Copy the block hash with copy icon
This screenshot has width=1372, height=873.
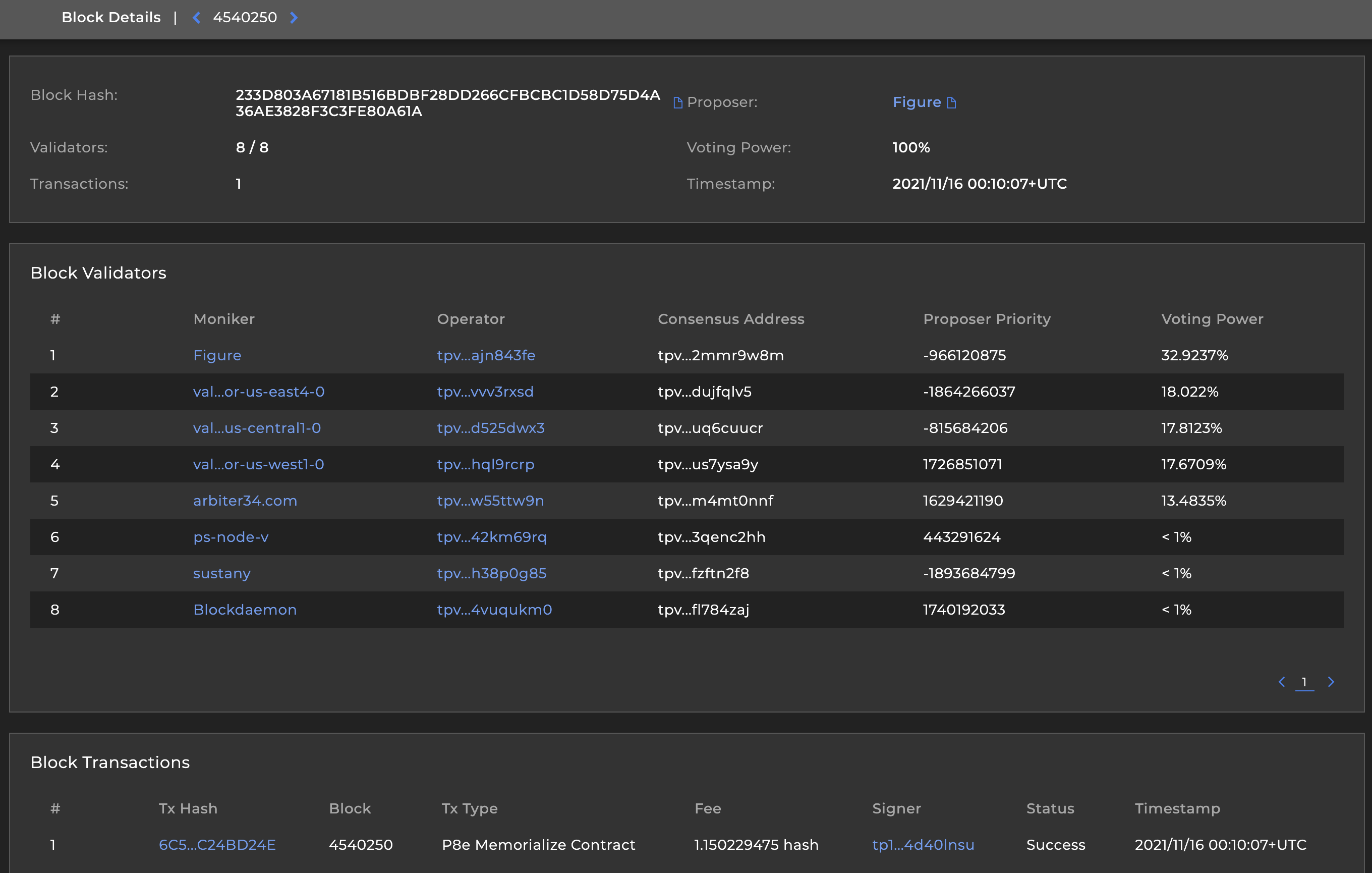coord(677,102)
